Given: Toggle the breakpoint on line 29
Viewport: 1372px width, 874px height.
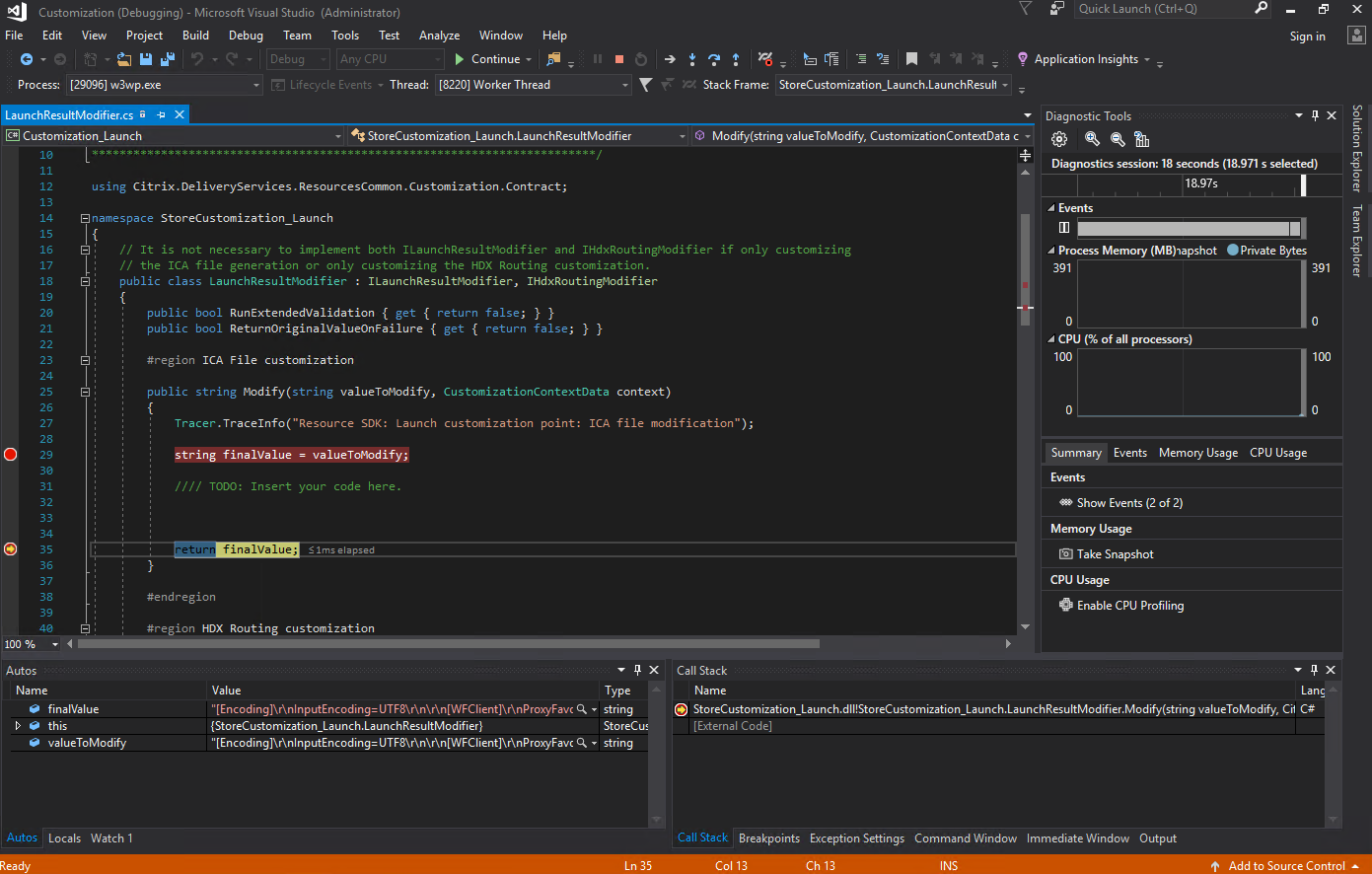Looking at the screenshot, I should [x=11, y=455].
